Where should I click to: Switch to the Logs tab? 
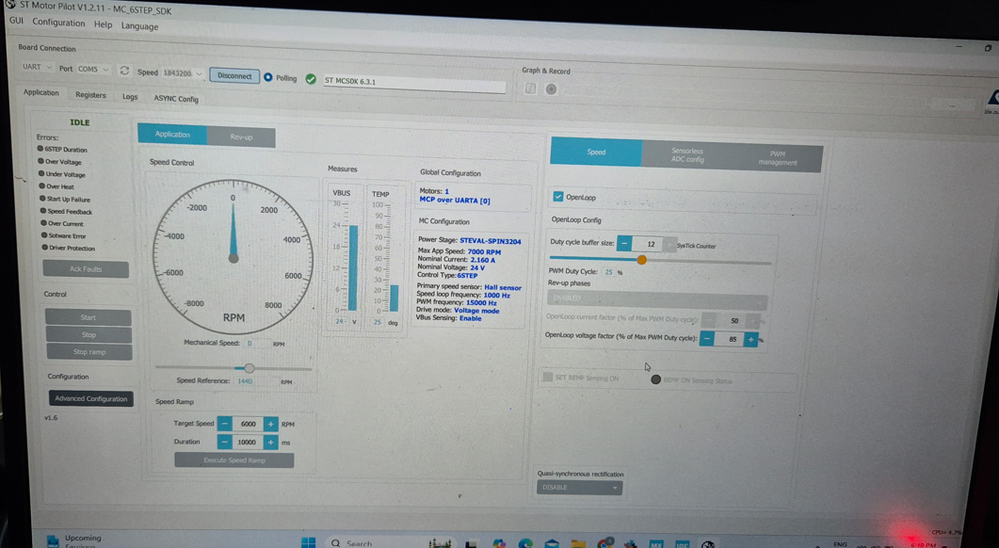pyautogui.click(x=130, y=97)
